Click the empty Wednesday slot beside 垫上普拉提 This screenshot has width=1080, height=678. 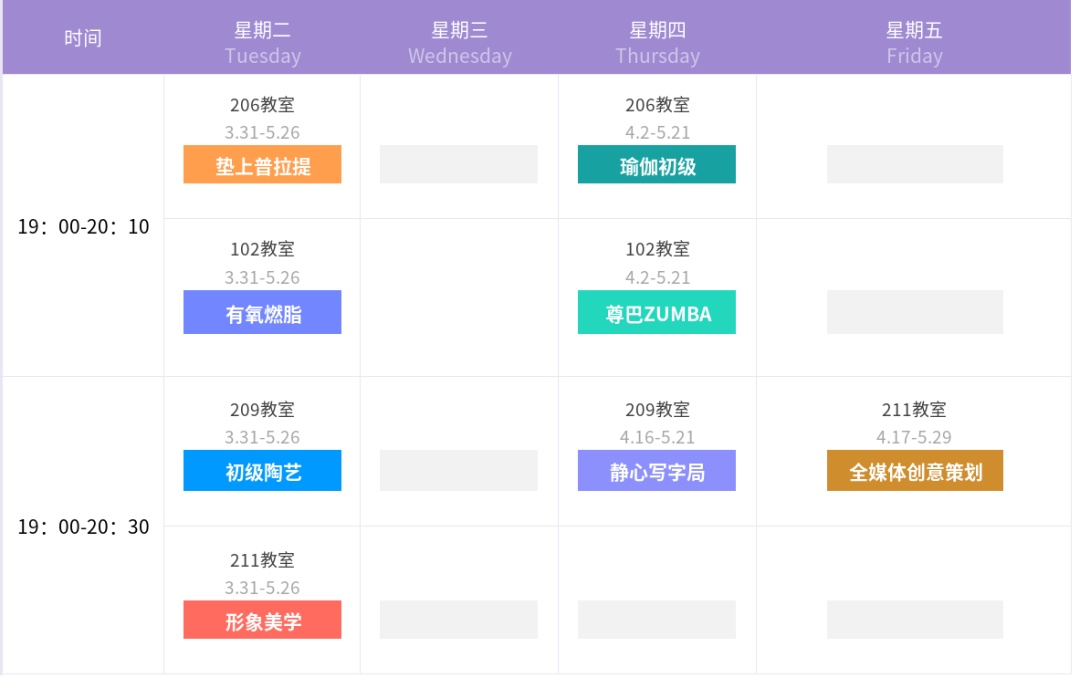pos(458,164)
